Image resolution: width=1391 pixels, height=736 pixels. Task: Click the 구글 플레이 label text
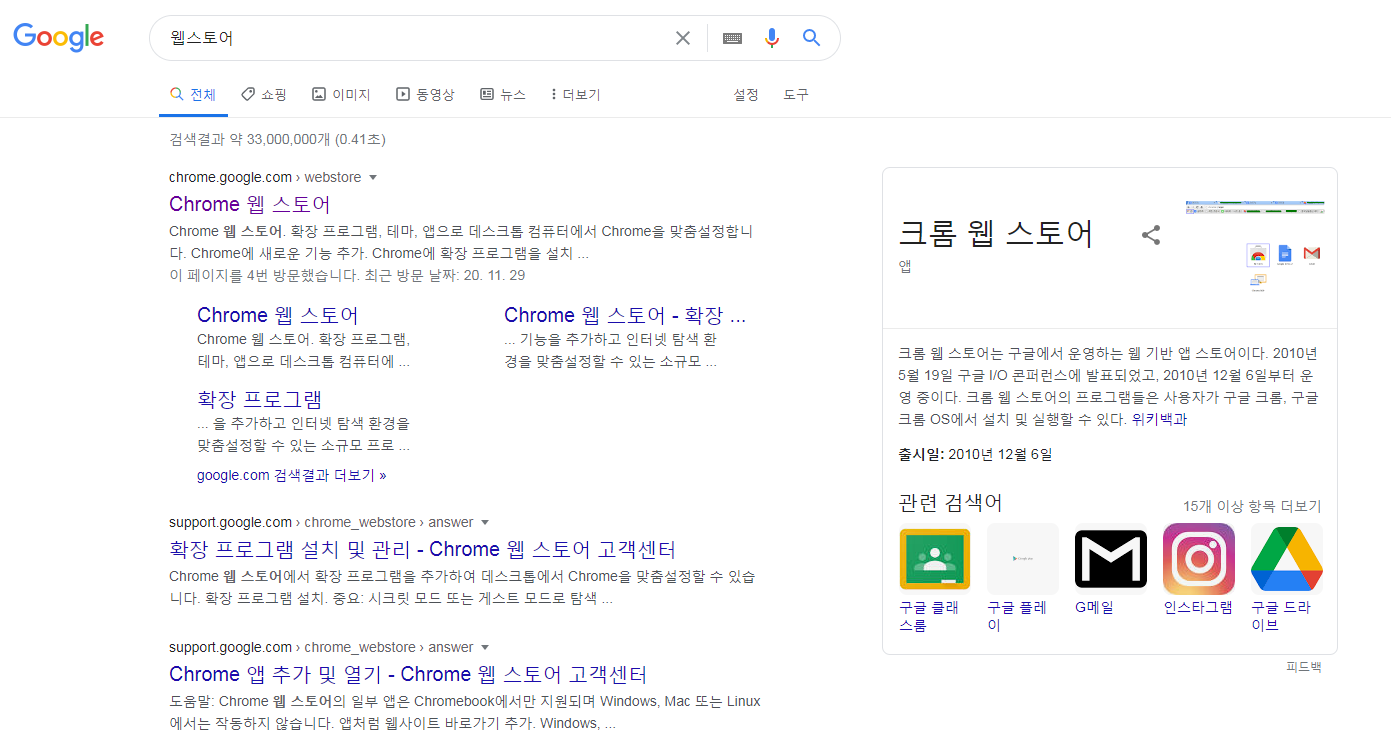point(1017,616)
